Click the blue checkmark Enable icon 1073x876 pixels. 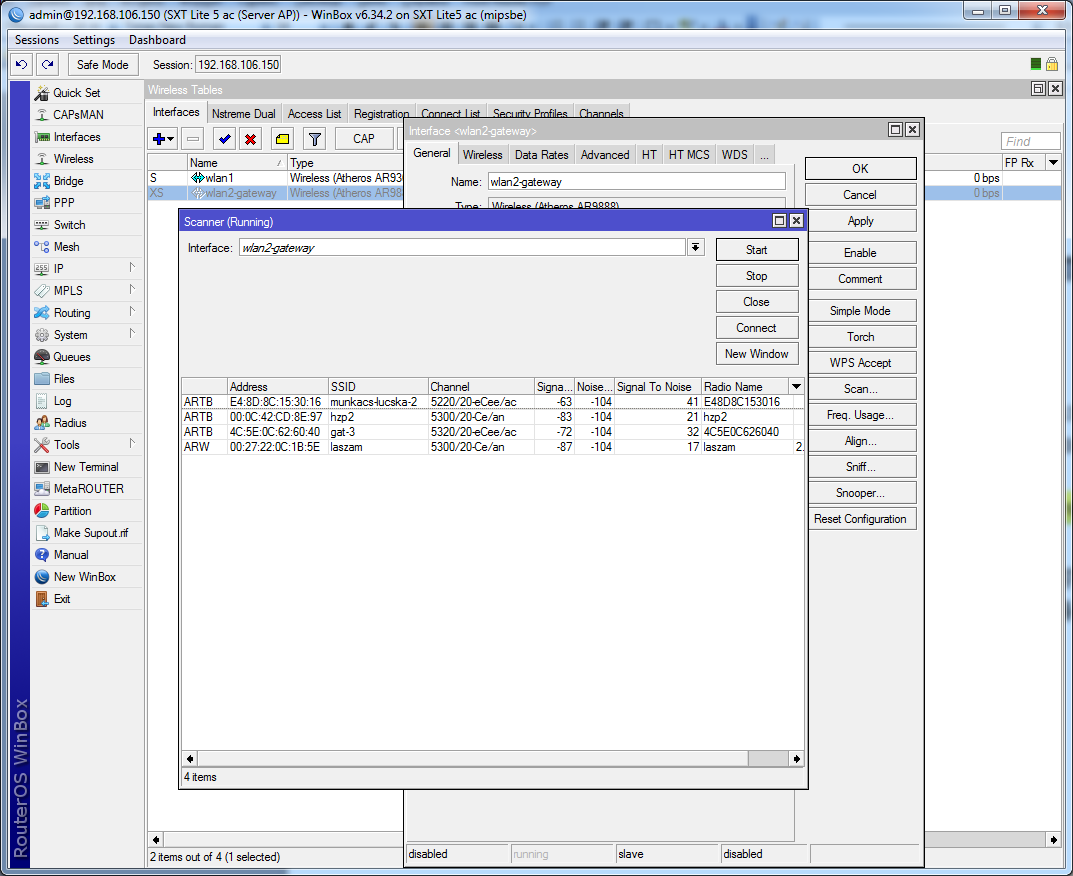tap(224, 139)
